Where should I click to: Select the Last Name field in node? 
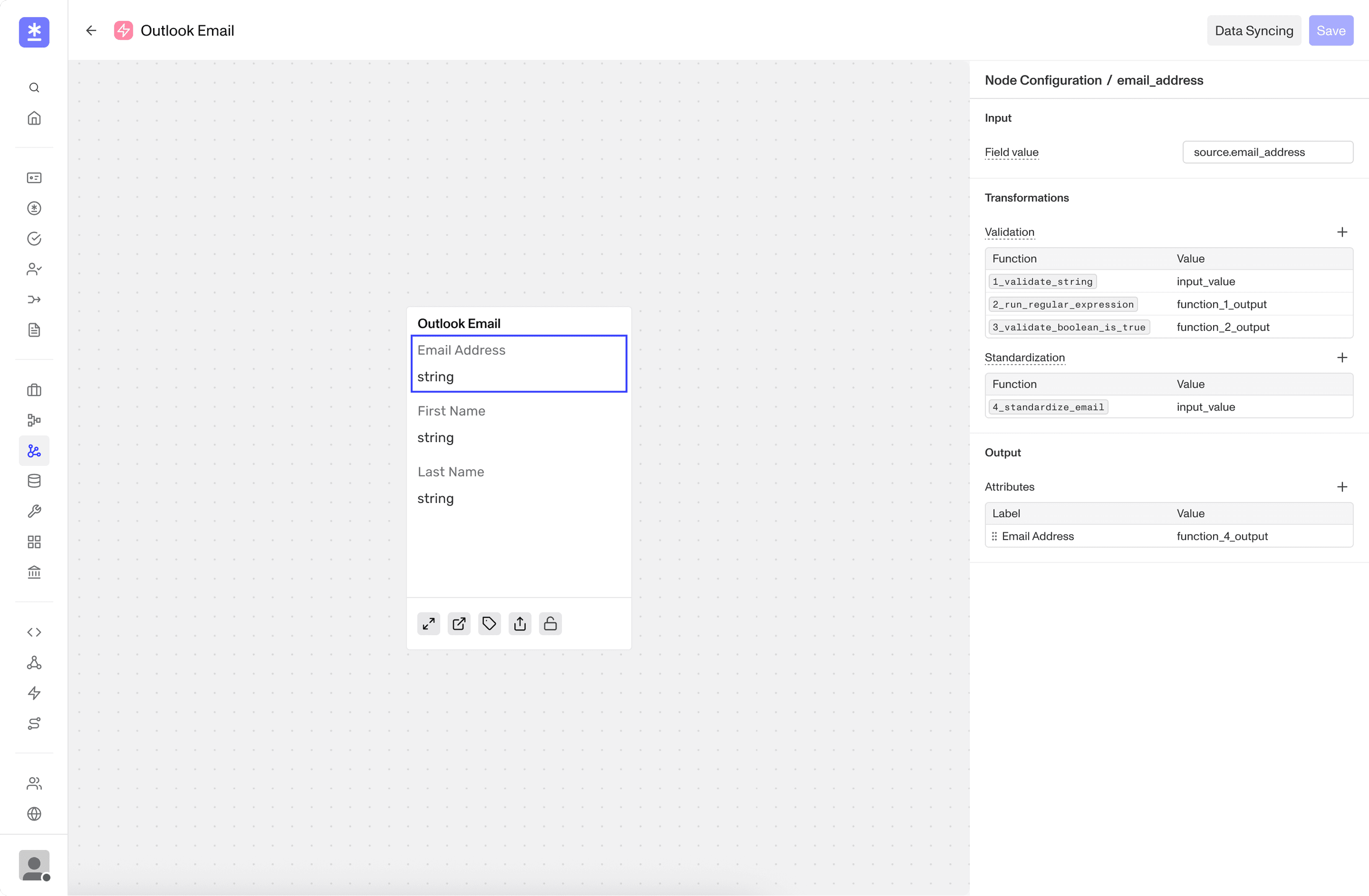point(519,485)
